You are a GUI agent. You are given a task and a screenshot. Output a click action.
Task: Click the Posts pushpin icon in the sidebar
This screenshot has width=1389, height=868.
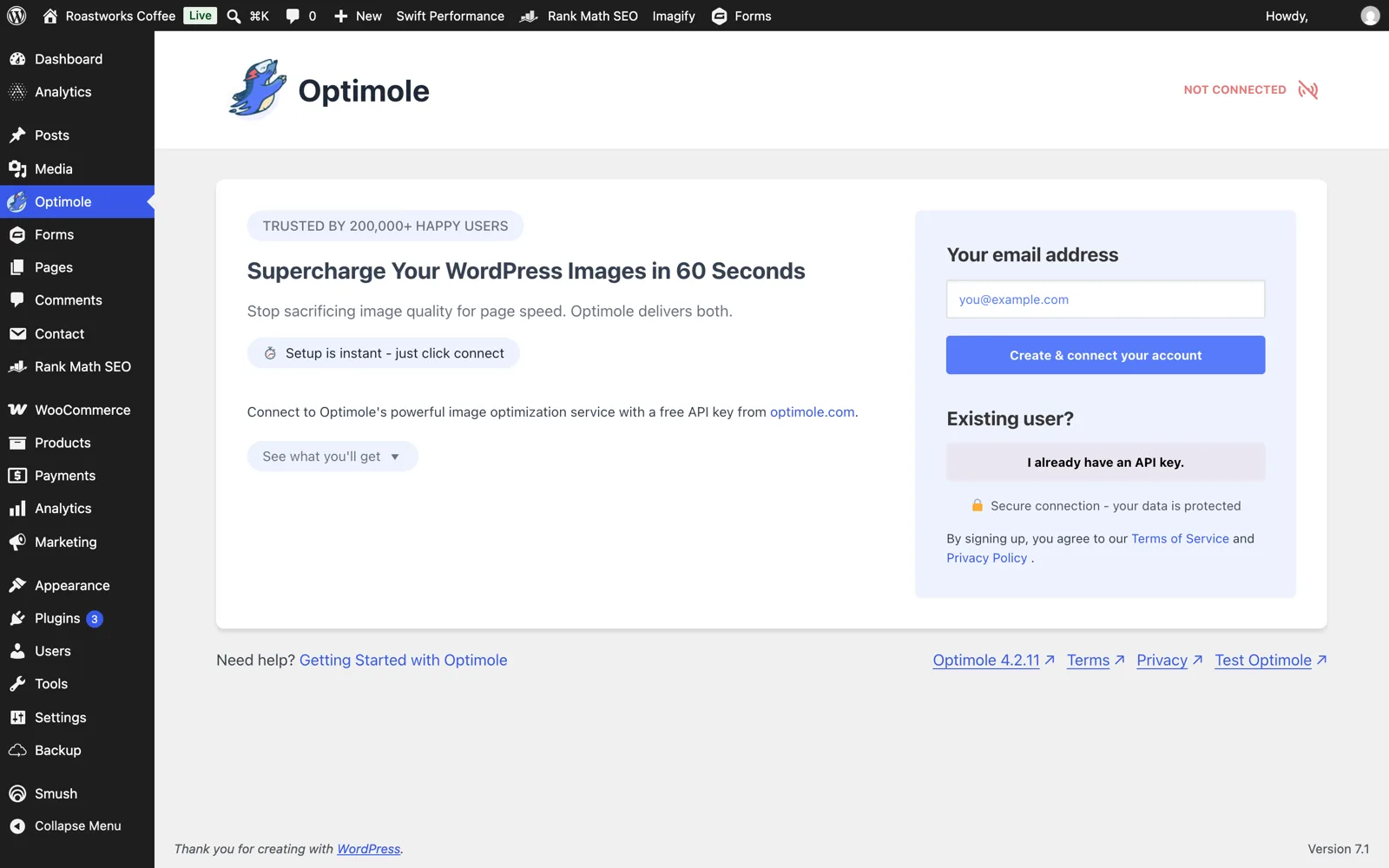(17, 135)
